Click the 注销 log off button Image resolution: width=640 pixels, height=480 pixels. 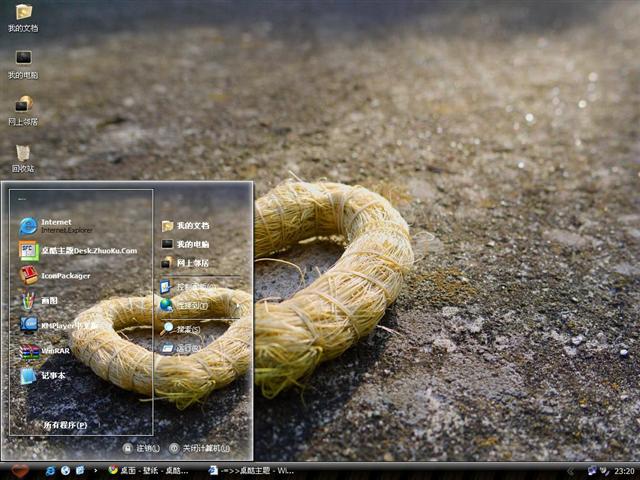141,448
